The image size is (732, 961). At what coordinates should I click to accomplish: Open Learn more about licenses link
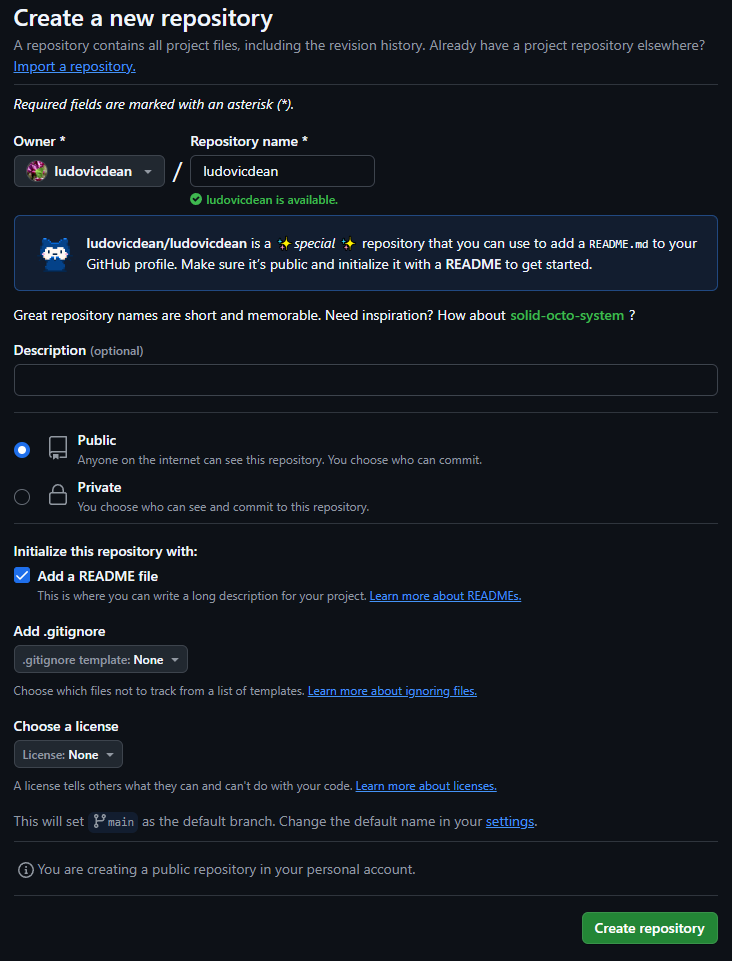[426, 786]
